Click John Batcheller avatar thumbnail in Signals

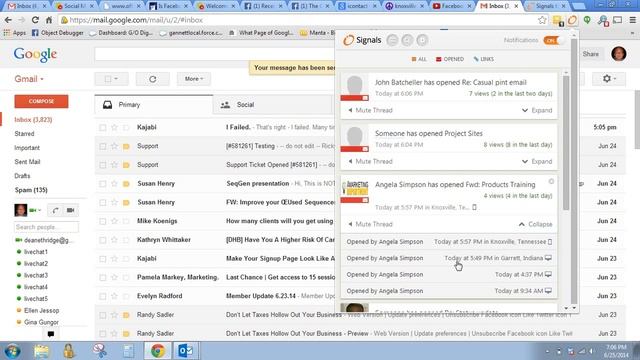click(x=355, y=87)
